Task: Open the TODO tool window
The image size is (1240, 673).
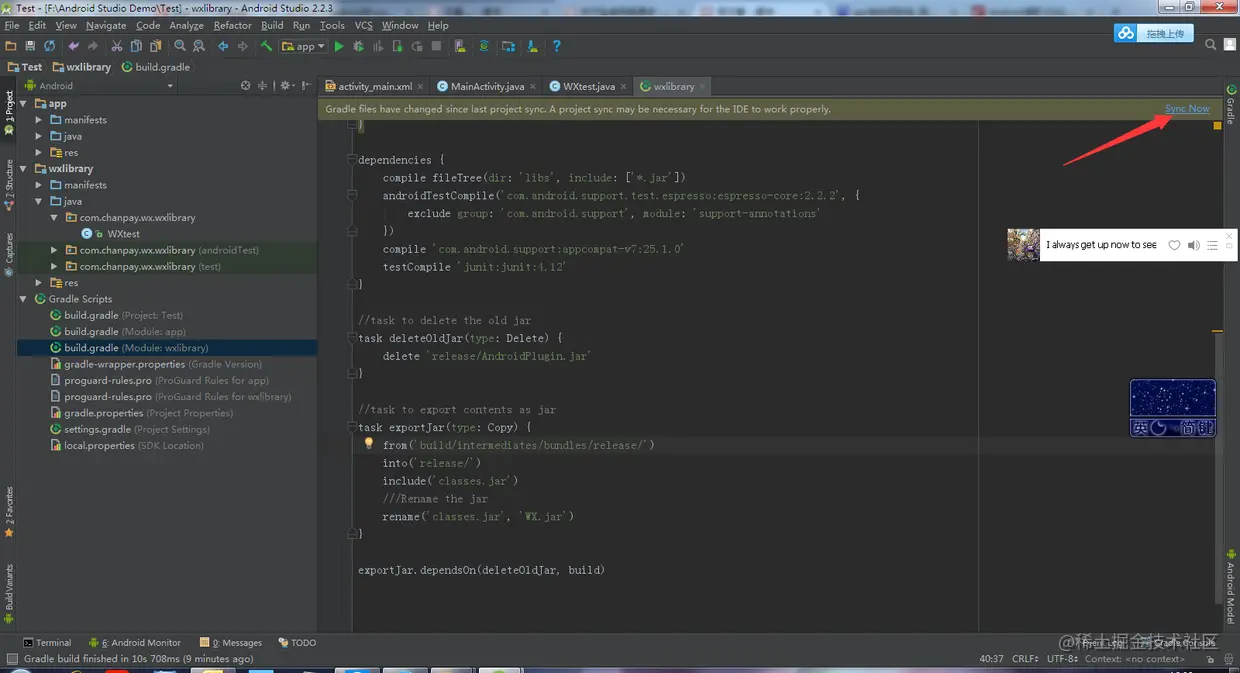Action: (297, 643)
